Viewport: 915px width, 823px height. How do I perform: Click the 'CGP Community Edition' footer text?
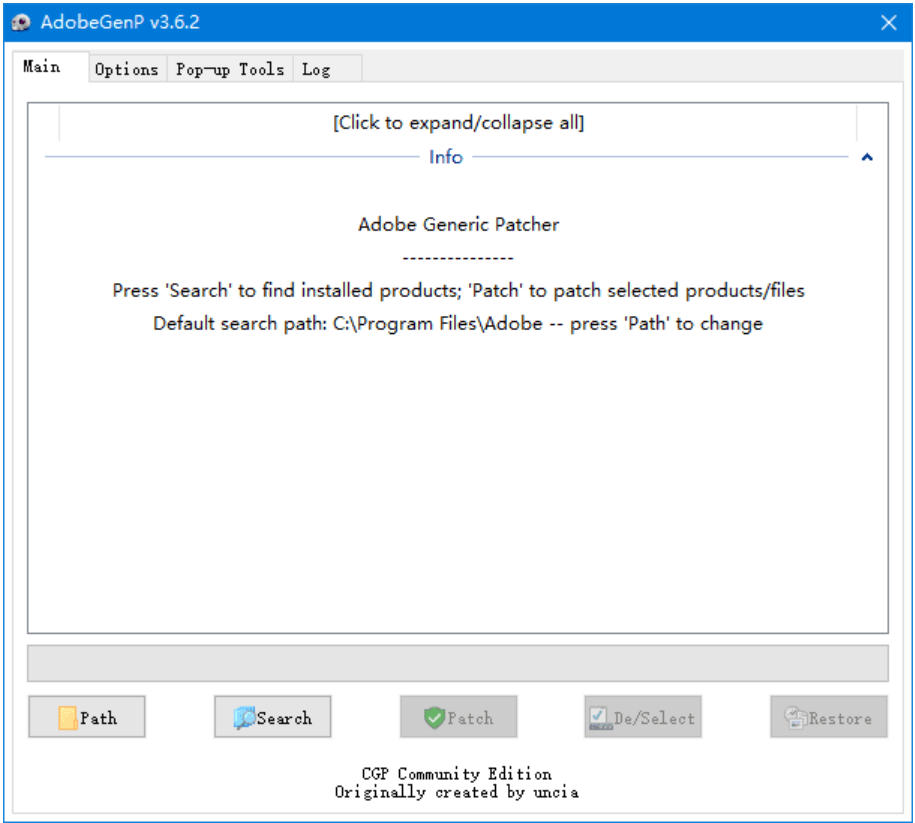(456, 773)
